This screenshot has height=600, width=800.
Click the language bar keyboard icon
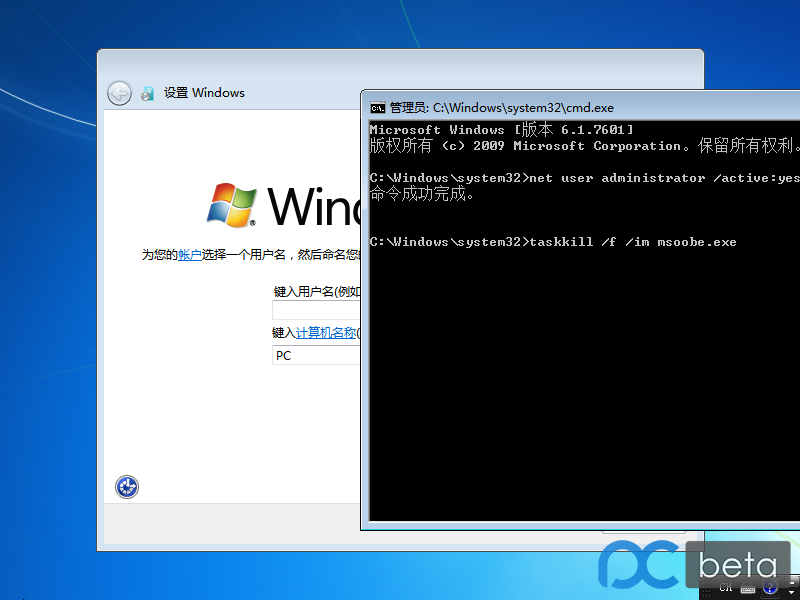pos(748,589)
